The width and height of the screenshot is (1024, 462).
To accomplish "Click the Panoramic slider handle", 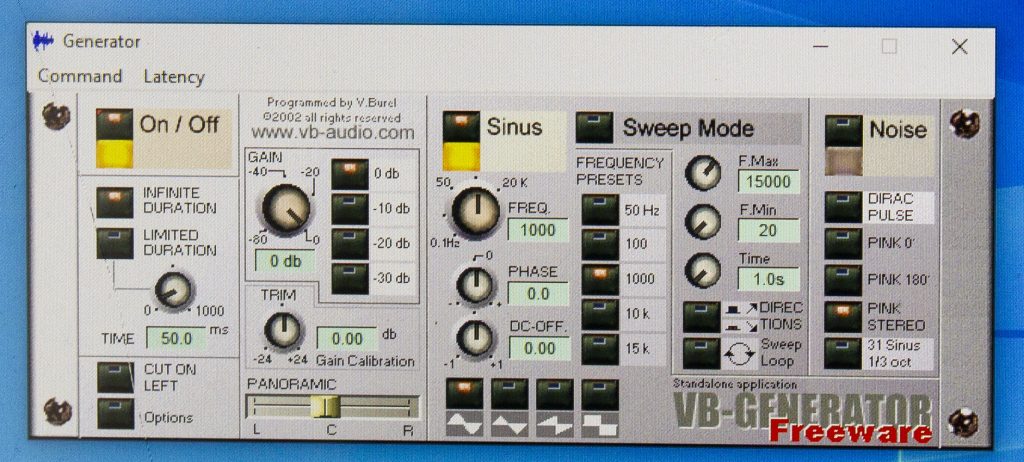I will pyautogui.click(x=325, y=406).
